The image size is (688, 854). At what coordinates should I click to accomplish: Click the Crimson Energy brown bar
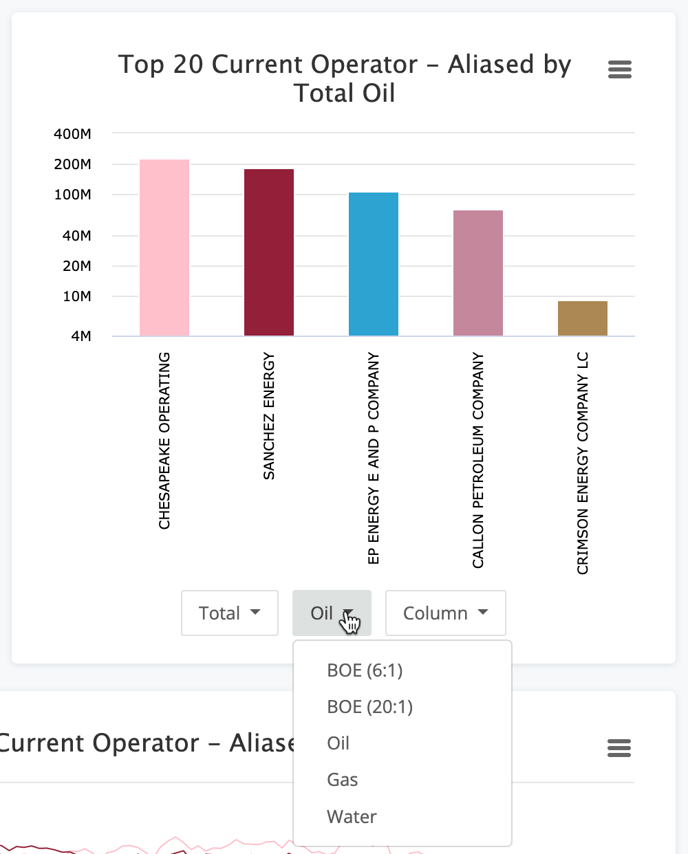coord(582,318)
